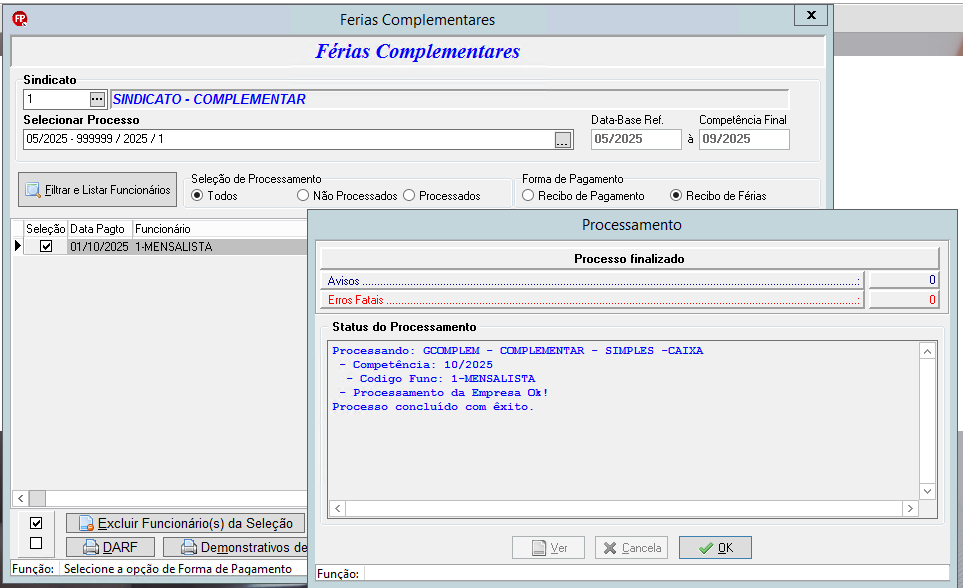The height and width of the screenshot is (588, 963).
Task: Click the Filtrar e Listar Funcionários button
Action: 98,190
